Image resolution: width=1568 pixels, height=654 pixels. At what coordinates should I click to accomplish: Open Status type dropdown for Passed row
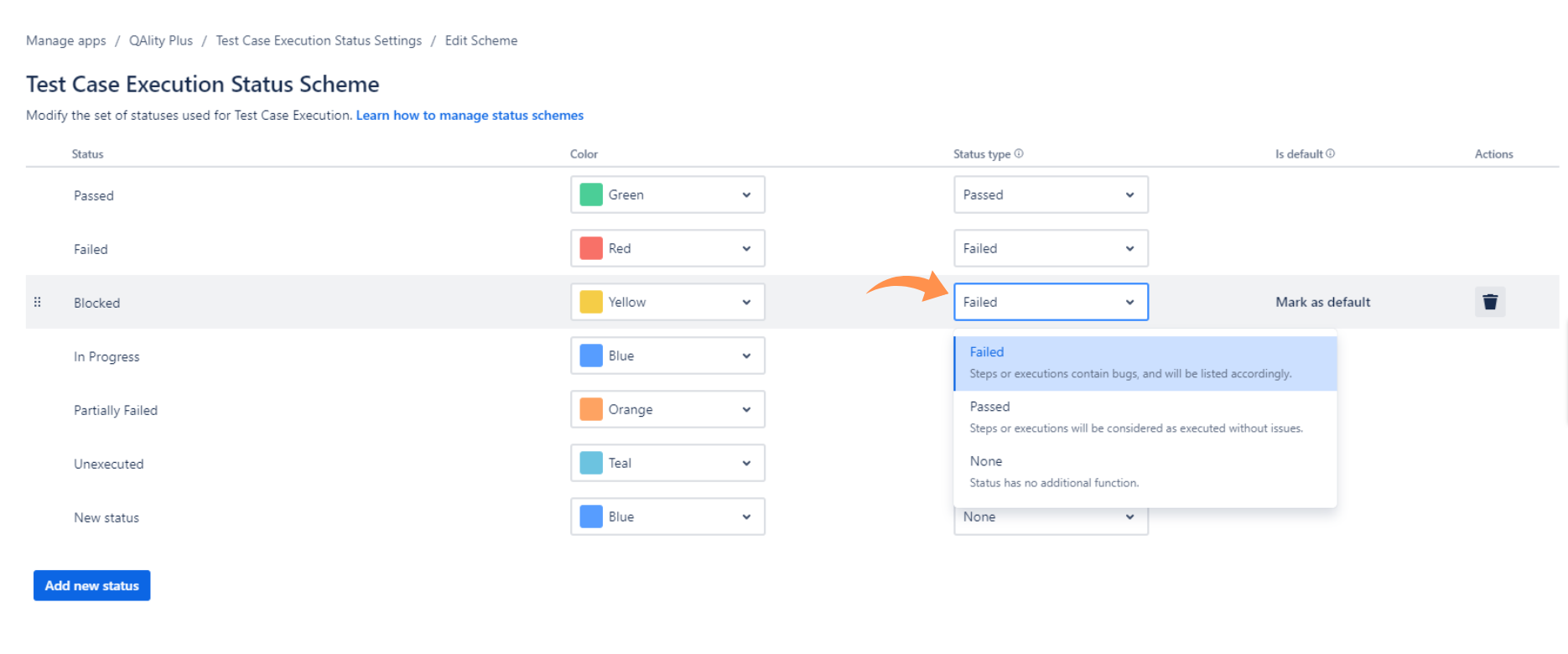(1051, 195)
